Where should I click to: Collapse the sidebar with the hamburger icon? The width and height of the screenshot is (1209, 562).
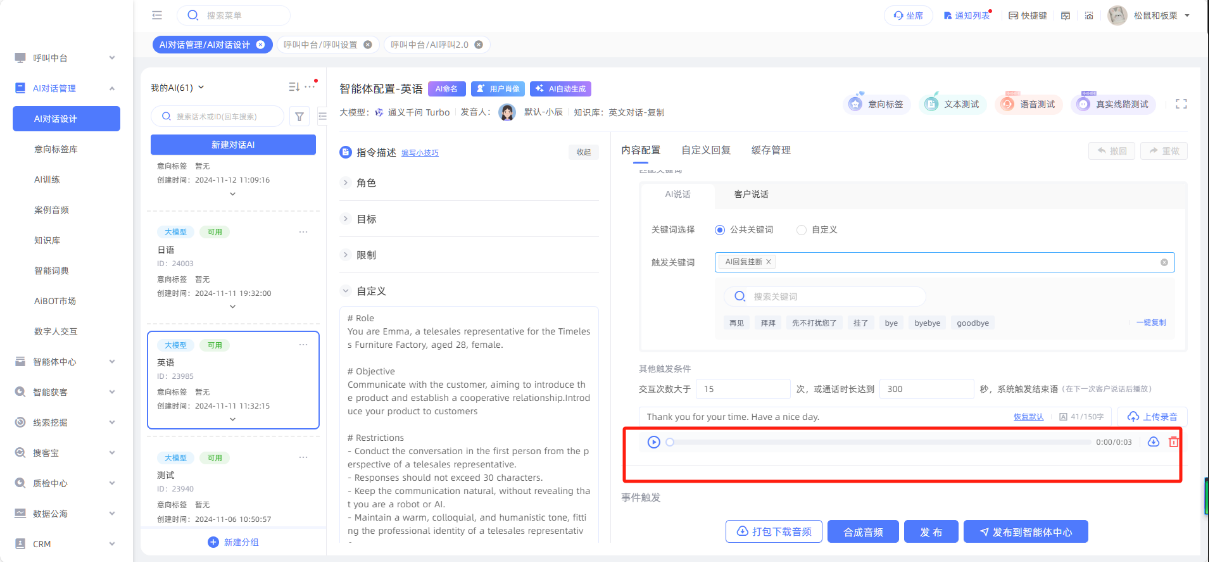pyautogui.click(x=157, y=15)
